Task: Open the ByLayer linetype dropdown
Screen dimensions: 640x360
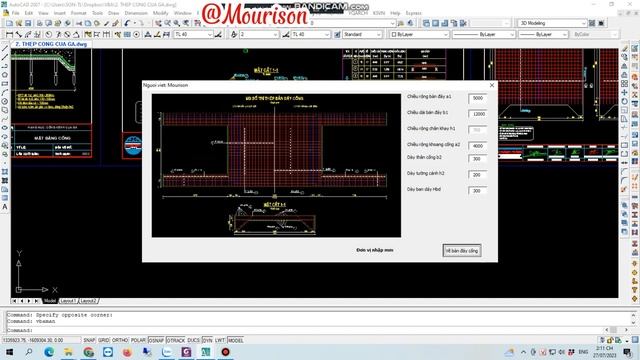Action: [484, 35]
